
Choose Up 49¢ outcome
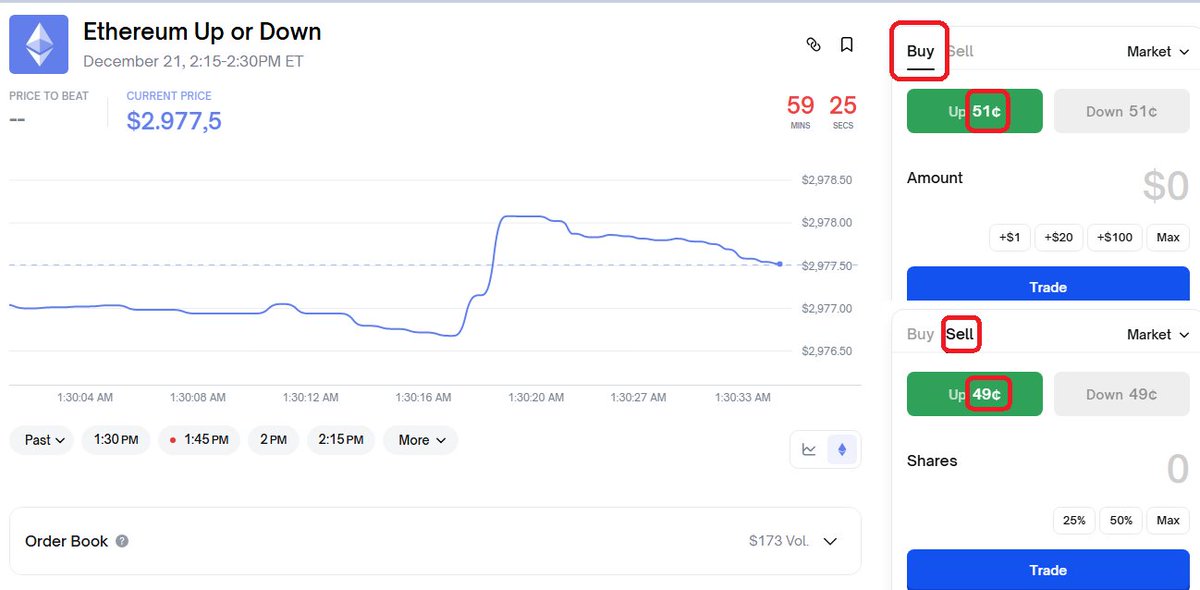point(975,394)
